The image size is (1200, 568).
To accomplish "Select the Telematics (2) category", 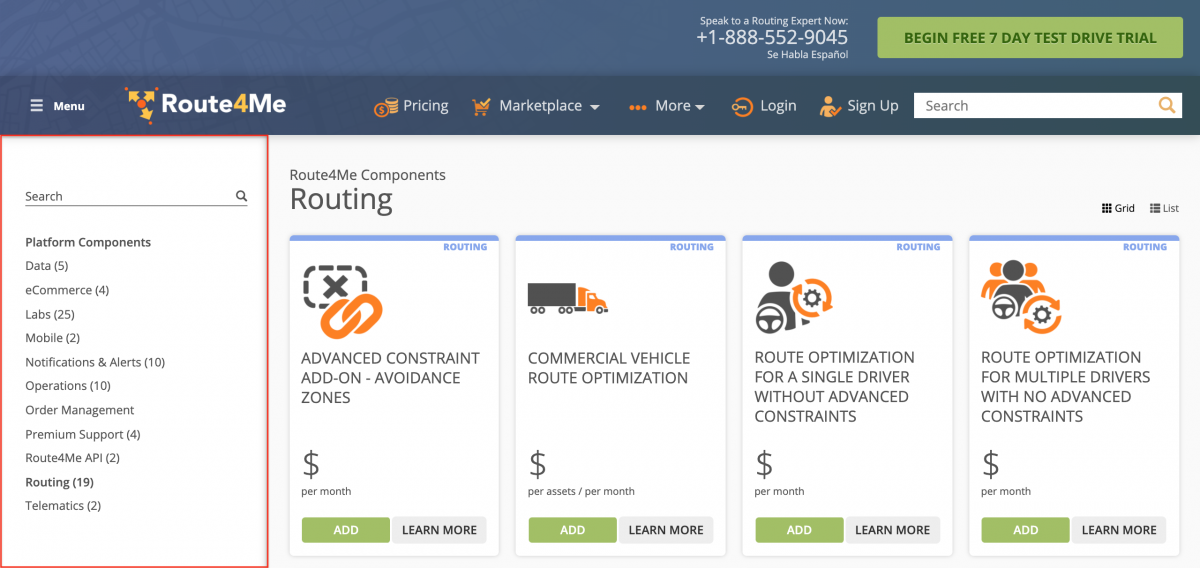I will point(63,506).
